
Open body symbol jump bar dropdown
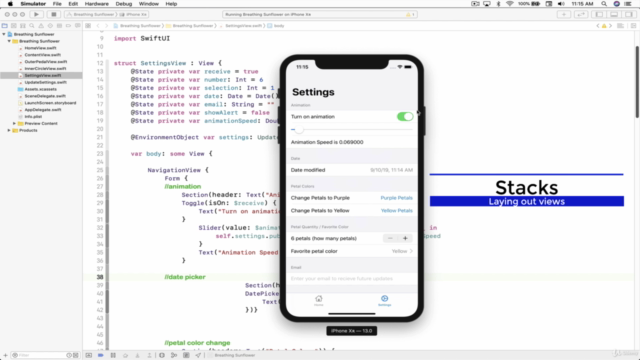click(x=276, y=26)
